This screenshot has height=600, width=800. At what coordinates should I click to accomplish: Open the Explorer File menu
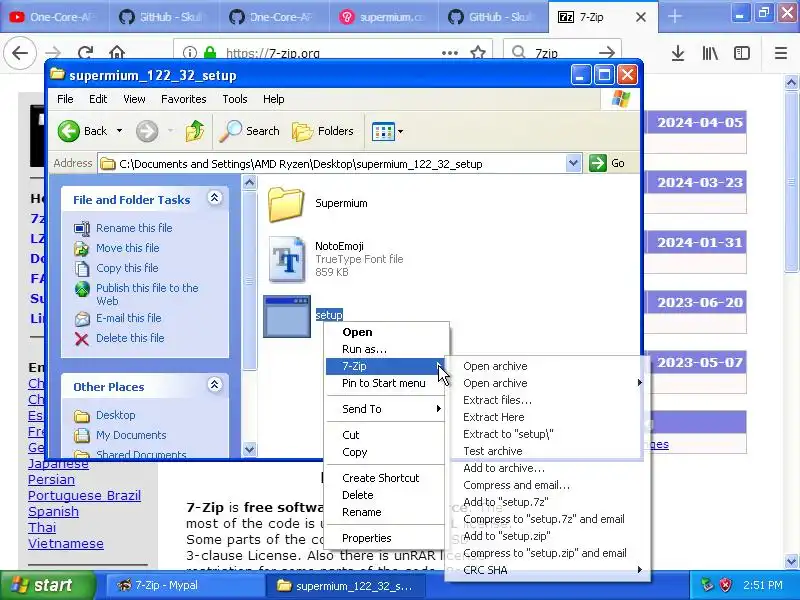pyautogui.click(x=65, y=99)
